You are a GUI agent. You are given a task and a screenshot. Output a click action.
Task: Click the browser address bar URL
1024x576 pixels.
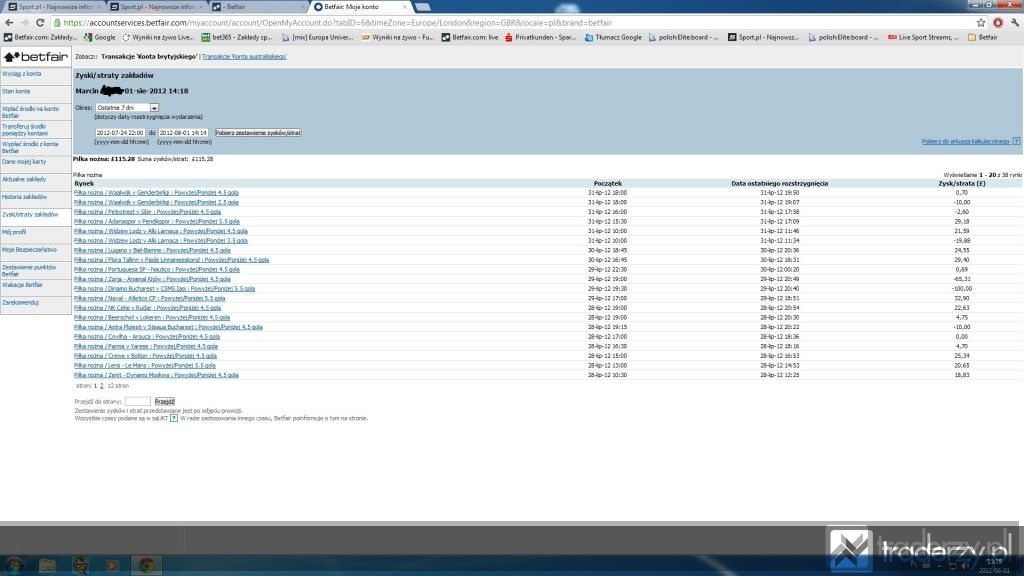340,23
